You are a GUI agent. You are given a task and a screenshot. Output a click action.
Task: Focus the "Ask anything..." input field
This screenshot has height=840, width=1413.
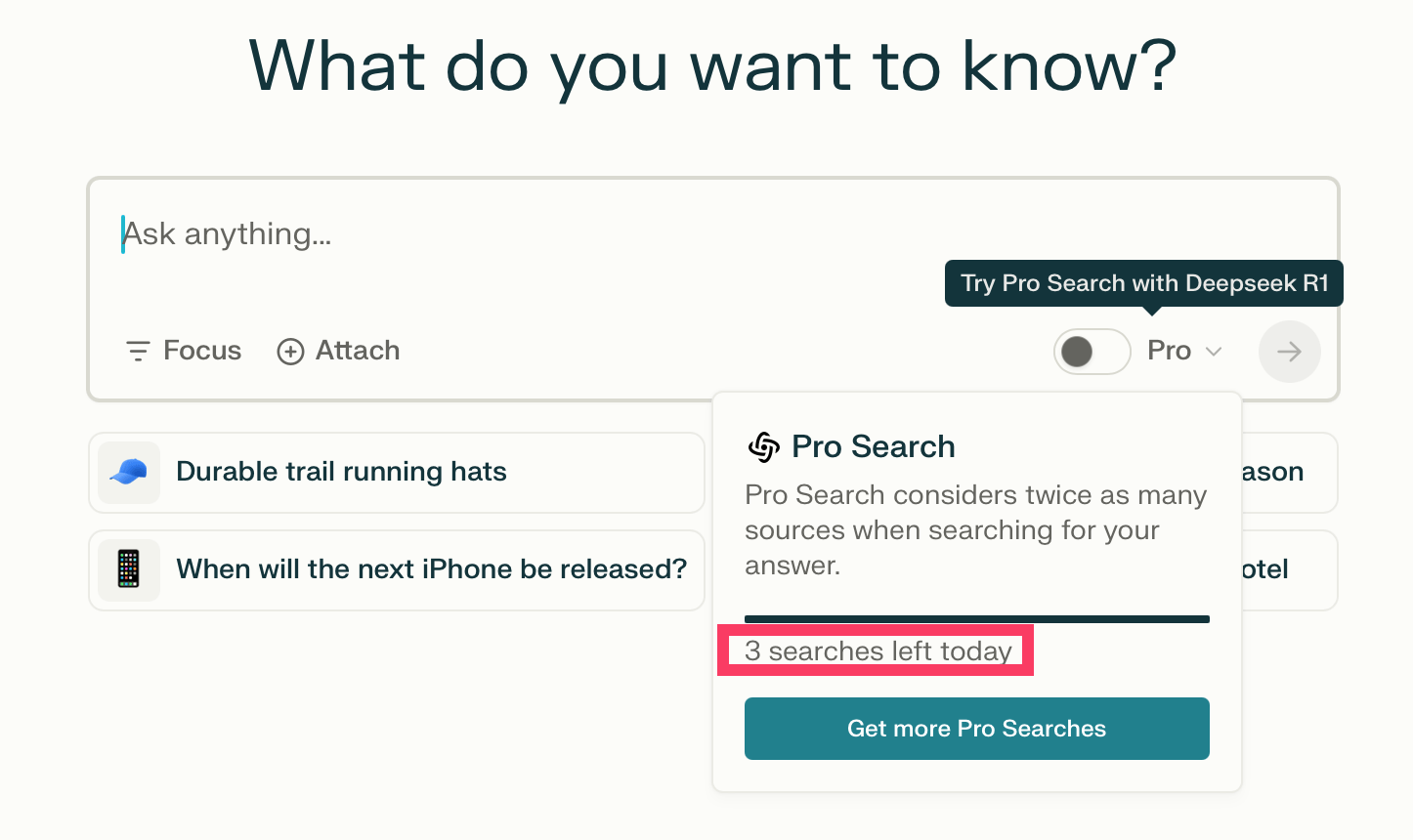click(586, 234)
